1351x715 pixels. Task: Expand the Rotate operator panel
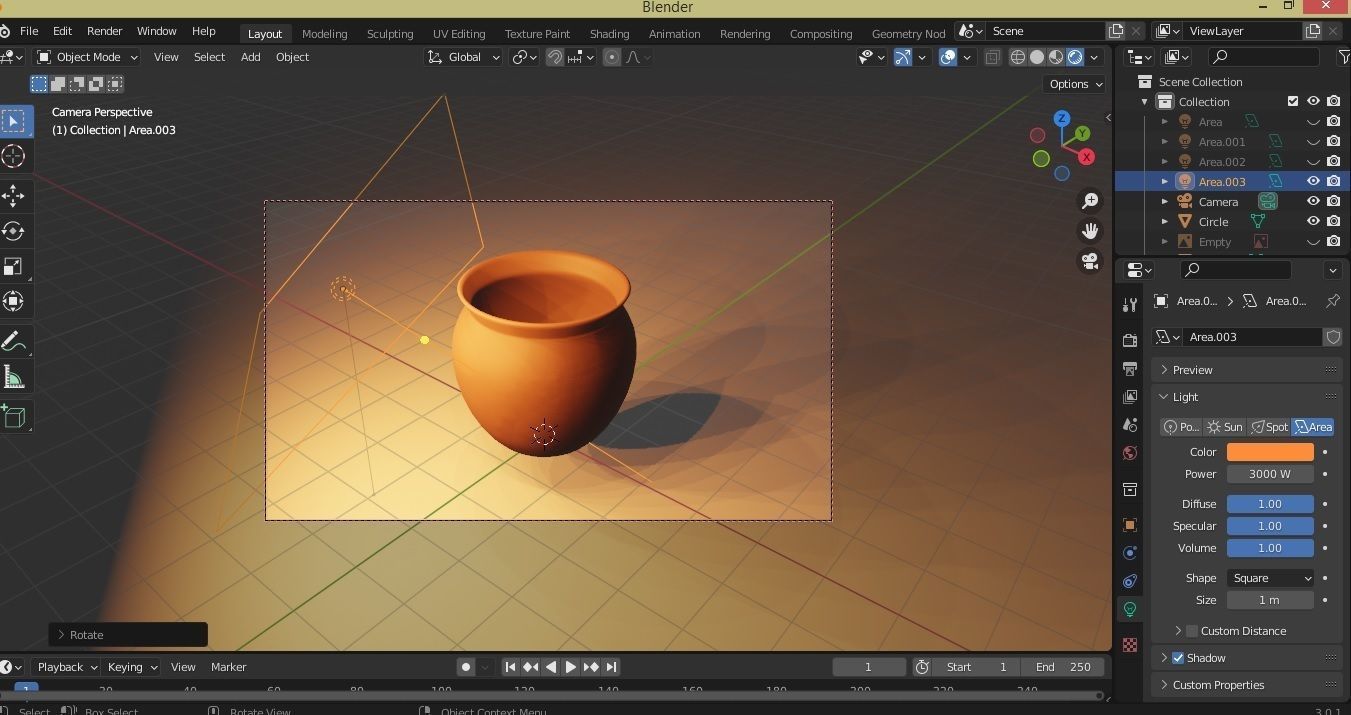tap(128, 635)
